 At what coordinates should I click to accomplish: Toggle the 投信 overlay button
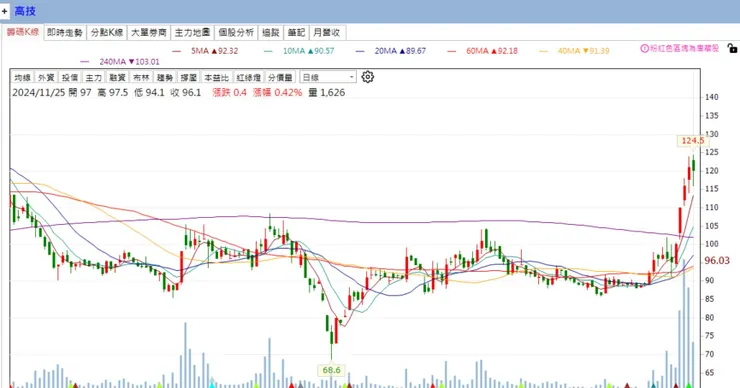point(70,77)
